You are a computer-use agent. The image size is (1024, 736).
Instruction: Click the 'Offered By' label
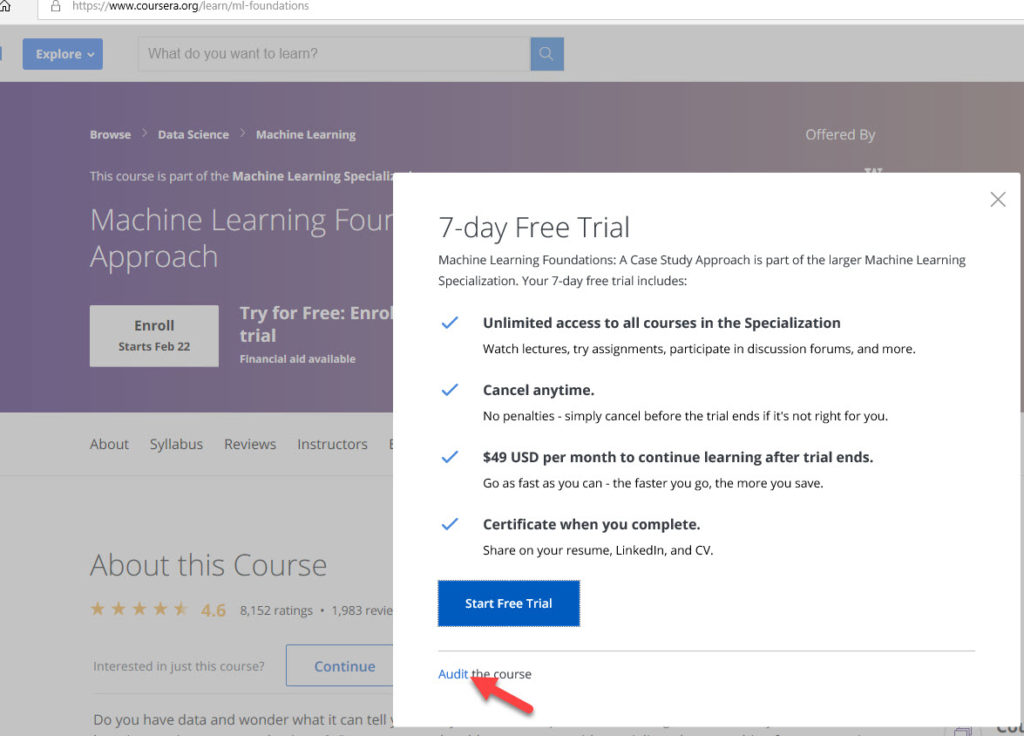click(x=840, y=135)
